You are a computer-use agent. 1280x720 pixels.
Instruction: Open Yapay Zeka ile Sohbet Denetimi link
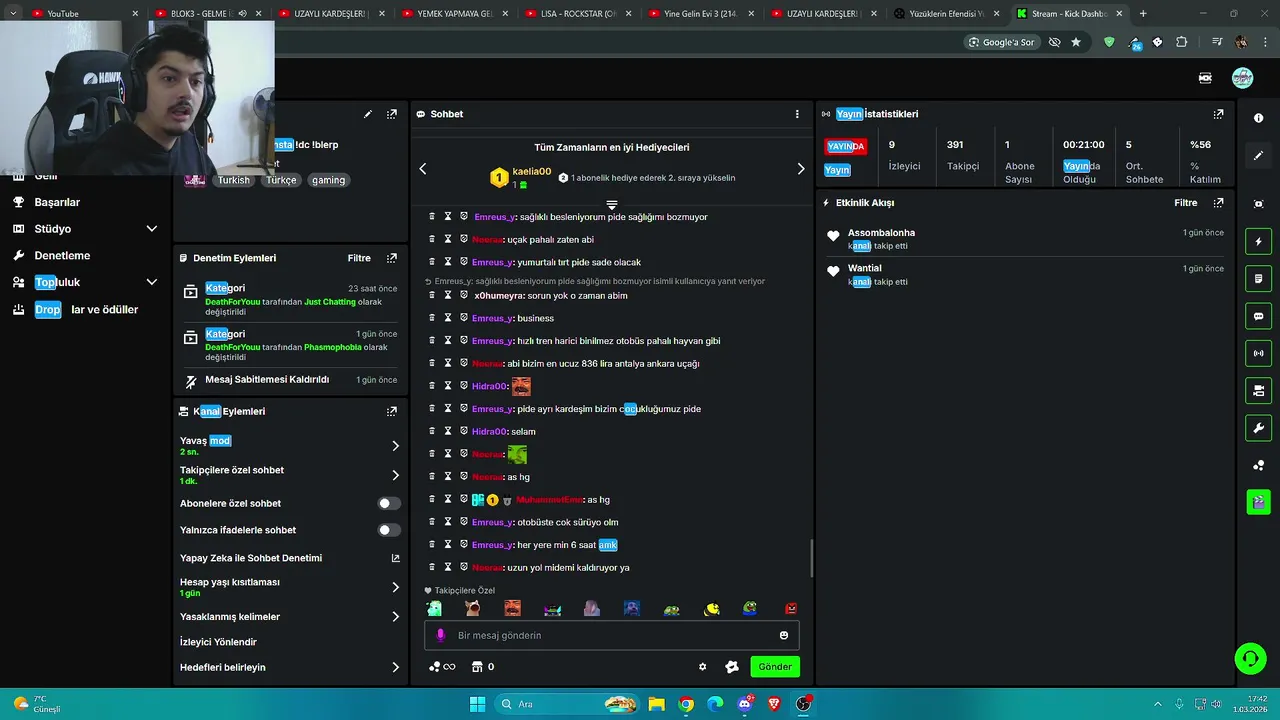(290, 558)
